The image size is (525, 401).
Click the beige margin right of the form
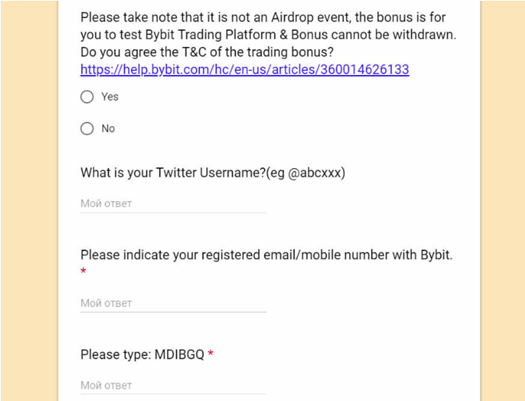pyautogui.click(x=502, y=200)
